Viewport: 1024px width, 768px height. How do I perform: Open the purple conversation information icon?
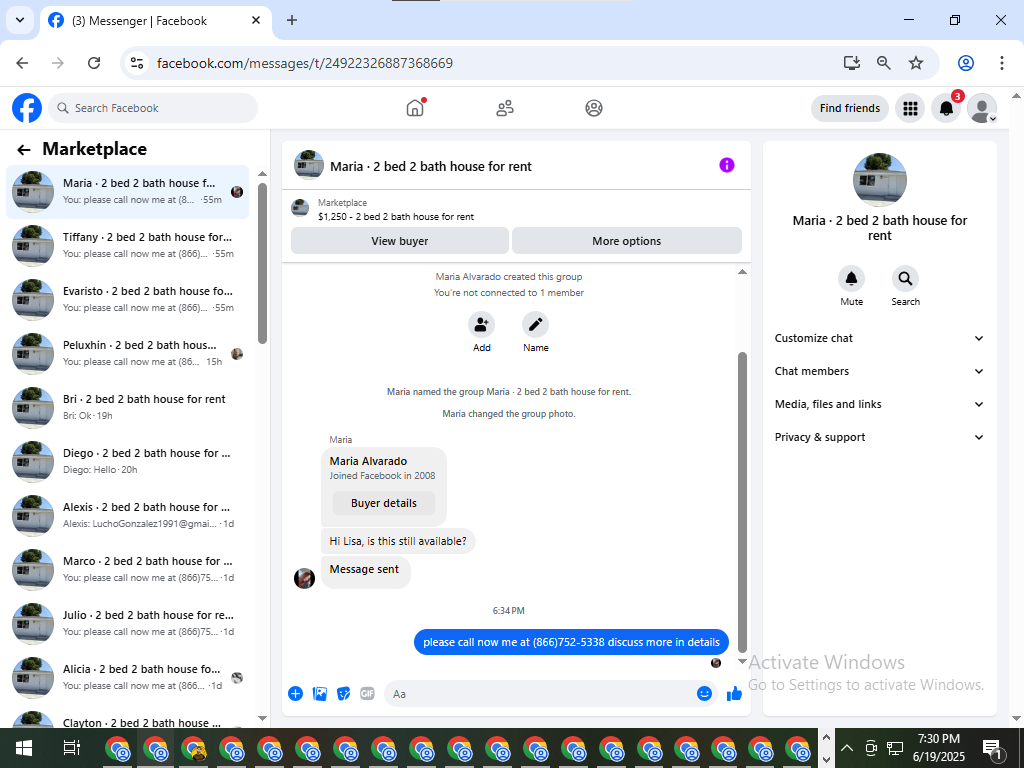727,165
